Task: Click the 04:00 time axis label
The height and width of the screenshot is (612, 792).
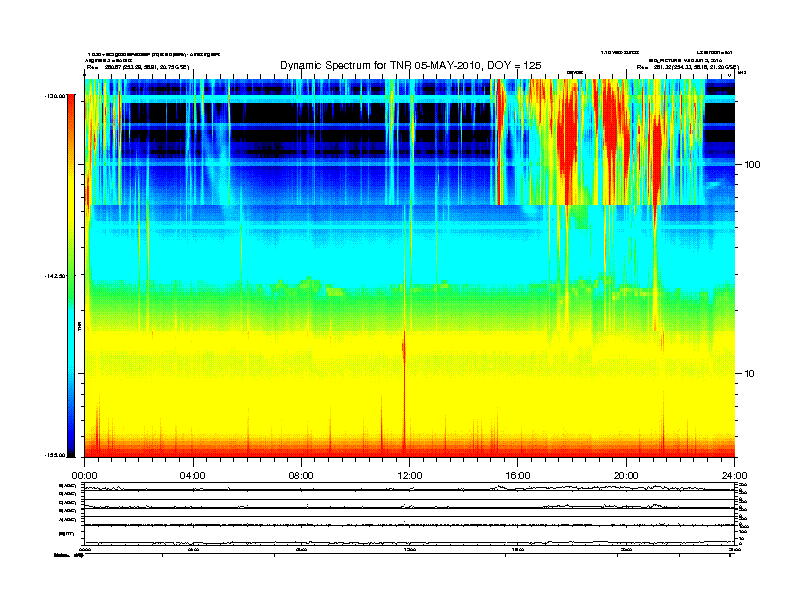Action: click(x=193, y=476)
